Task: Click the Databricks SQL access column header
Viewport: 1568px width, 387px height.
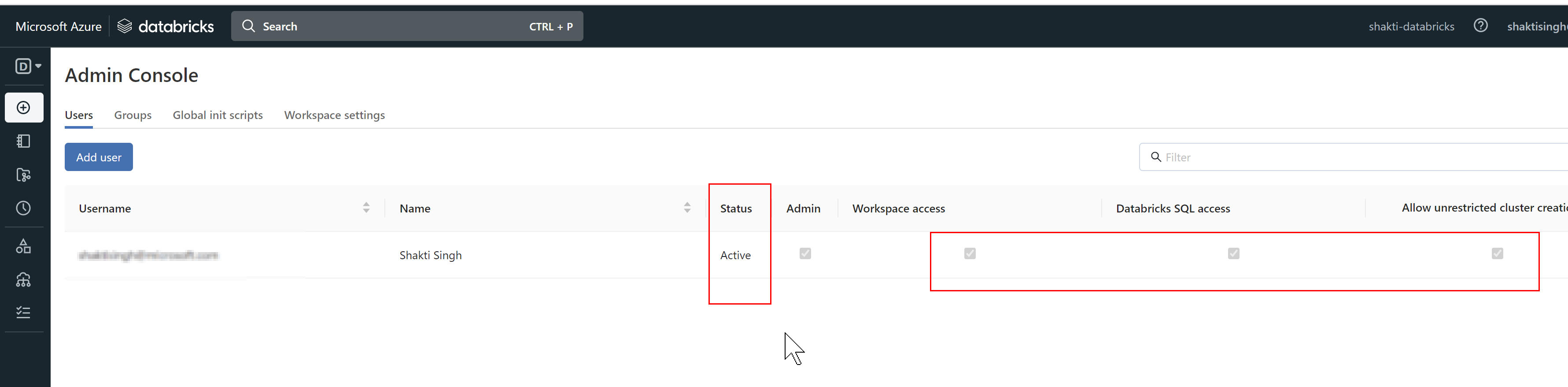Action: [1172, 208]
